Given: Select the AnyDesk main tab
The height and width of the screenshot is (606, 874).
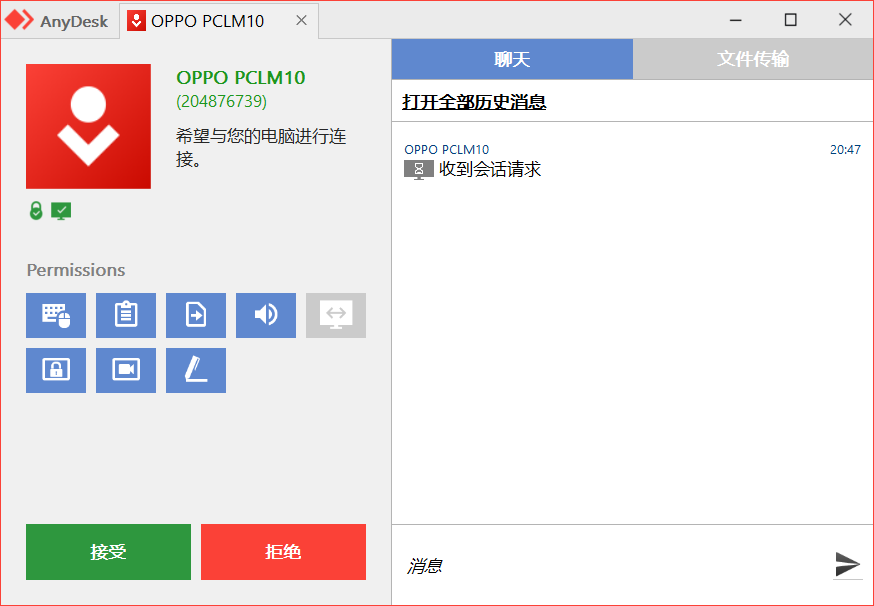Looking at the screenshot, I should click(60, 20).
